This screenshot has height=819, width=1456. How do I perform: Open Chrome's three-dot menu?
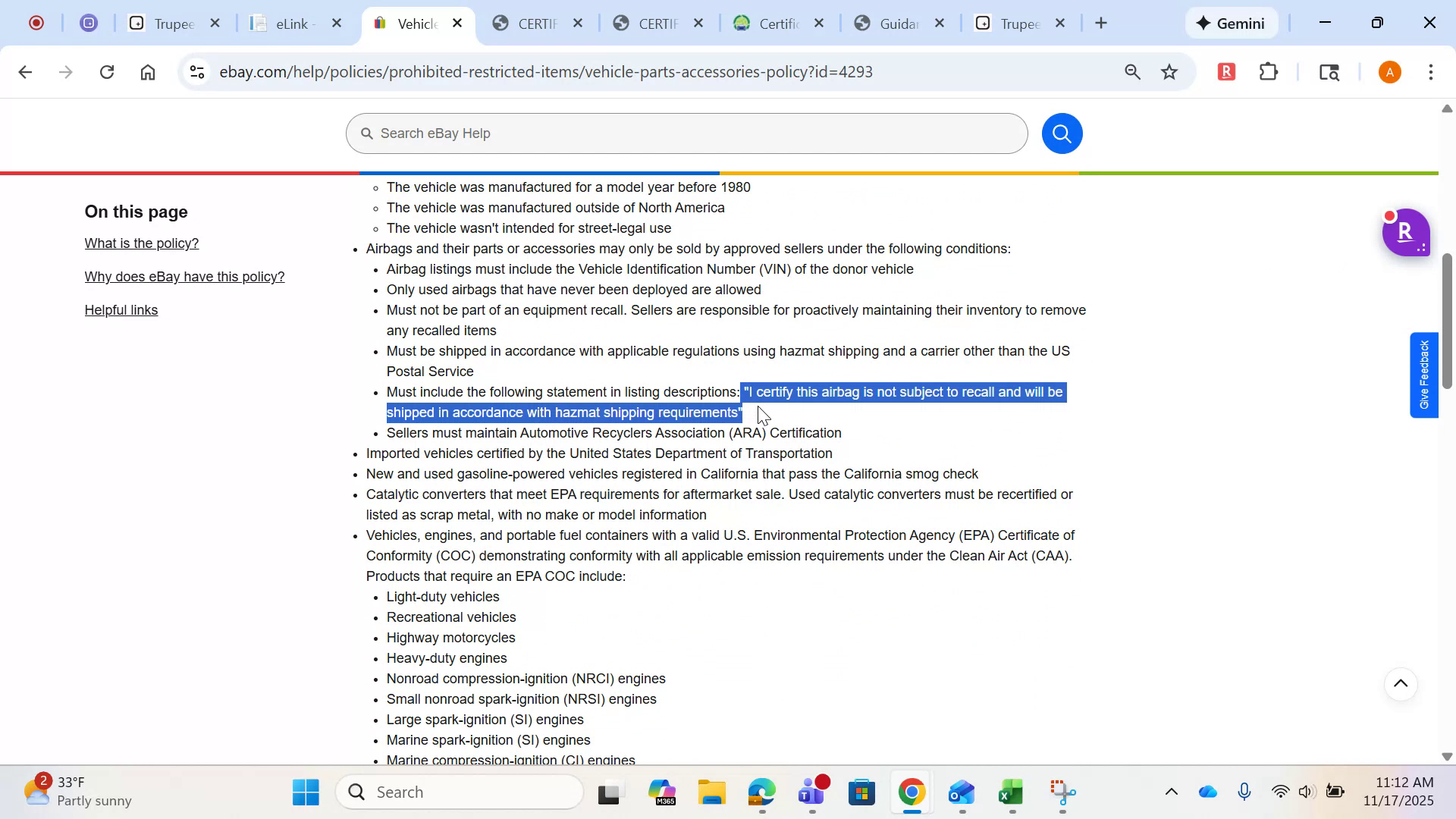pyautogui.click(x=1431, y=71)
